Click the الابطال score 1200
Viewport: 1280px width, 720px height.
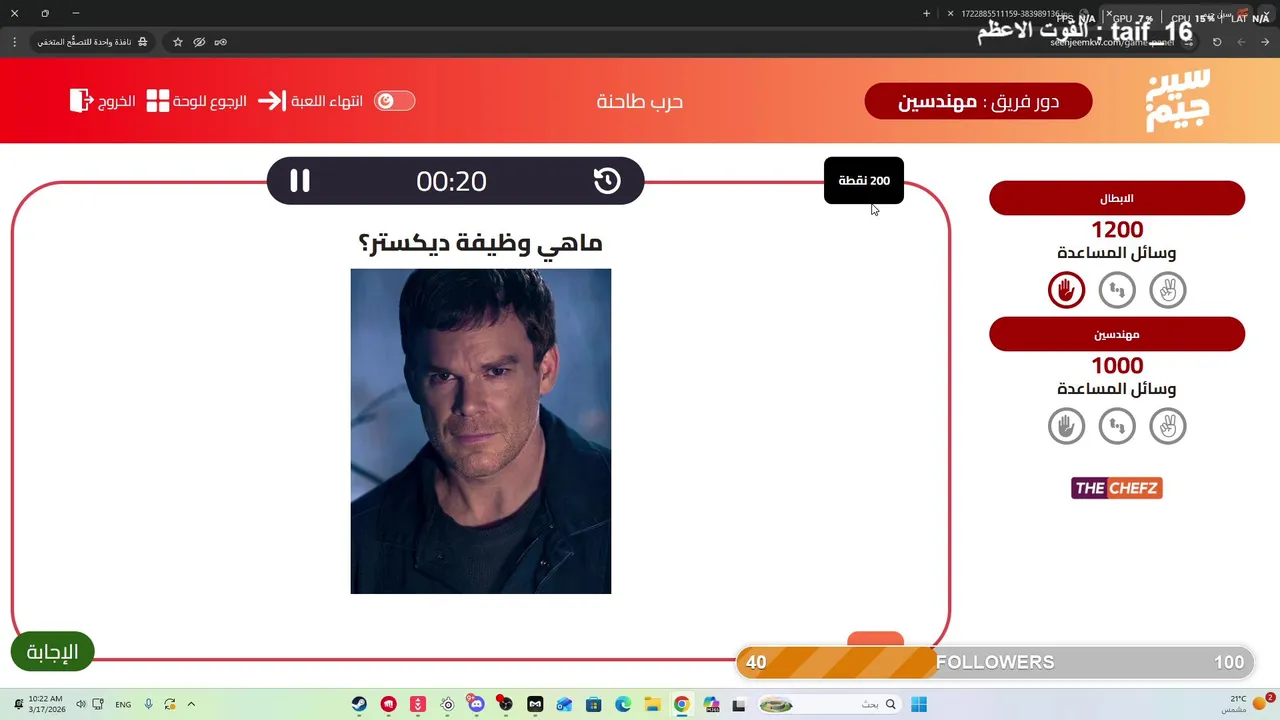tap(1117, 230)
